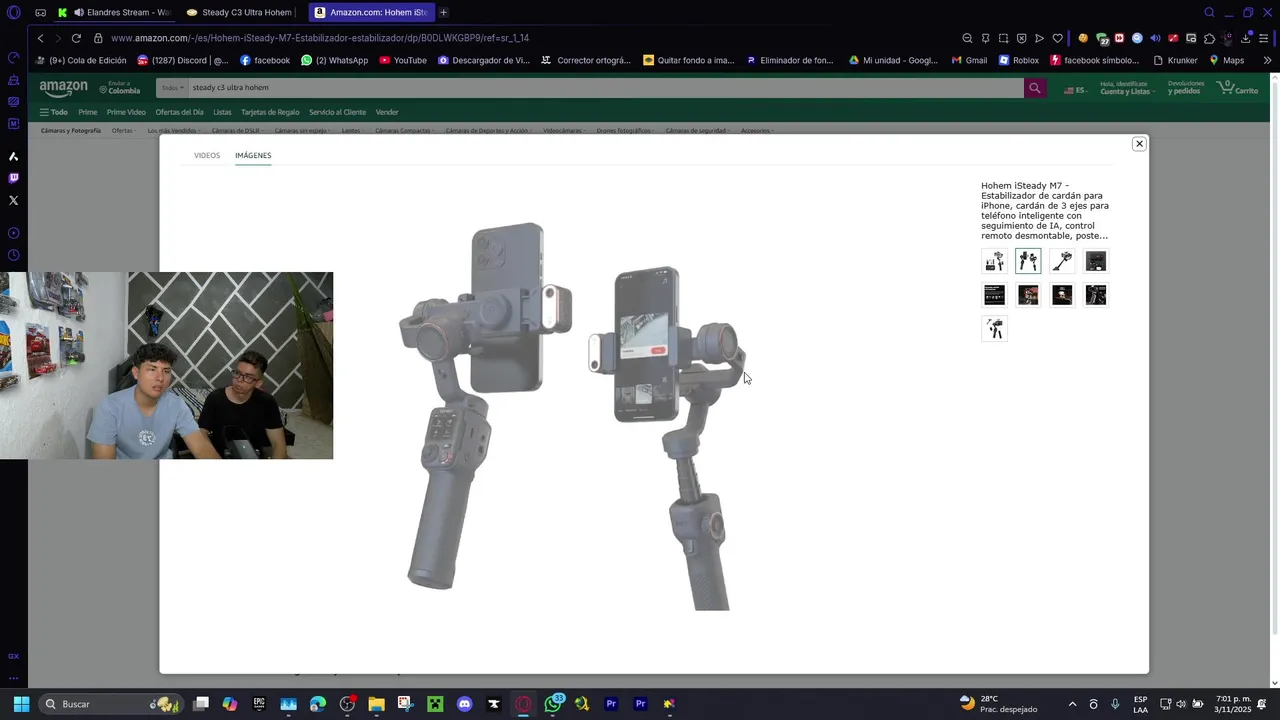Open the Todo hamburger menu
1280x720 pixels.
[x=54, y=112]
